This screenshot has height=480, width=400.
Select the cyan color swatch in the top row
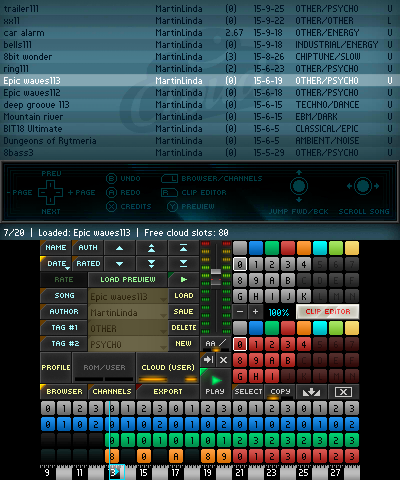click(x=320, y=248)
